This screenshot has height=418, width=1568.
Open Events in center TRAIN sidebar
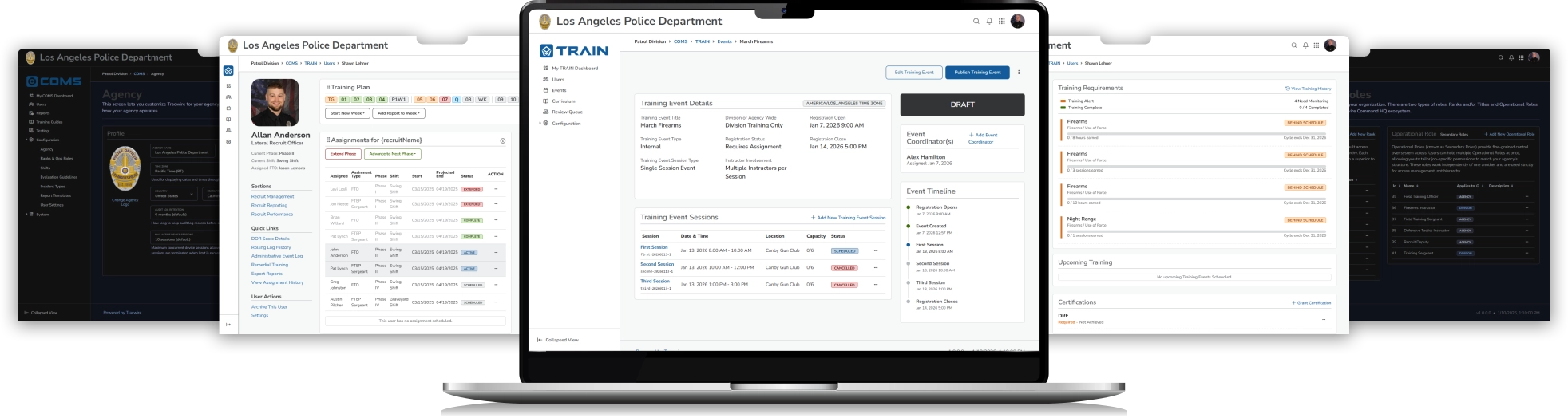[x=559, y=90]
